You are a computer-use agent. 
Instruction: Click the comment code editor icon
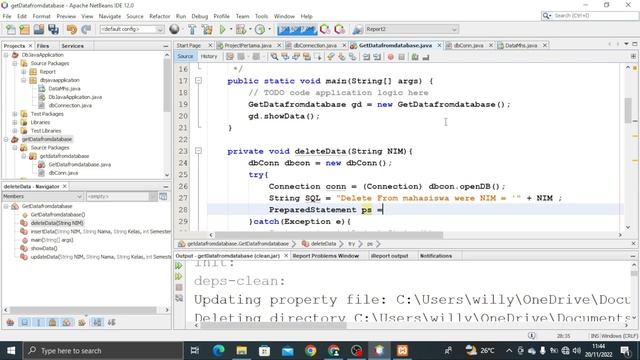[x=415, y=57]
